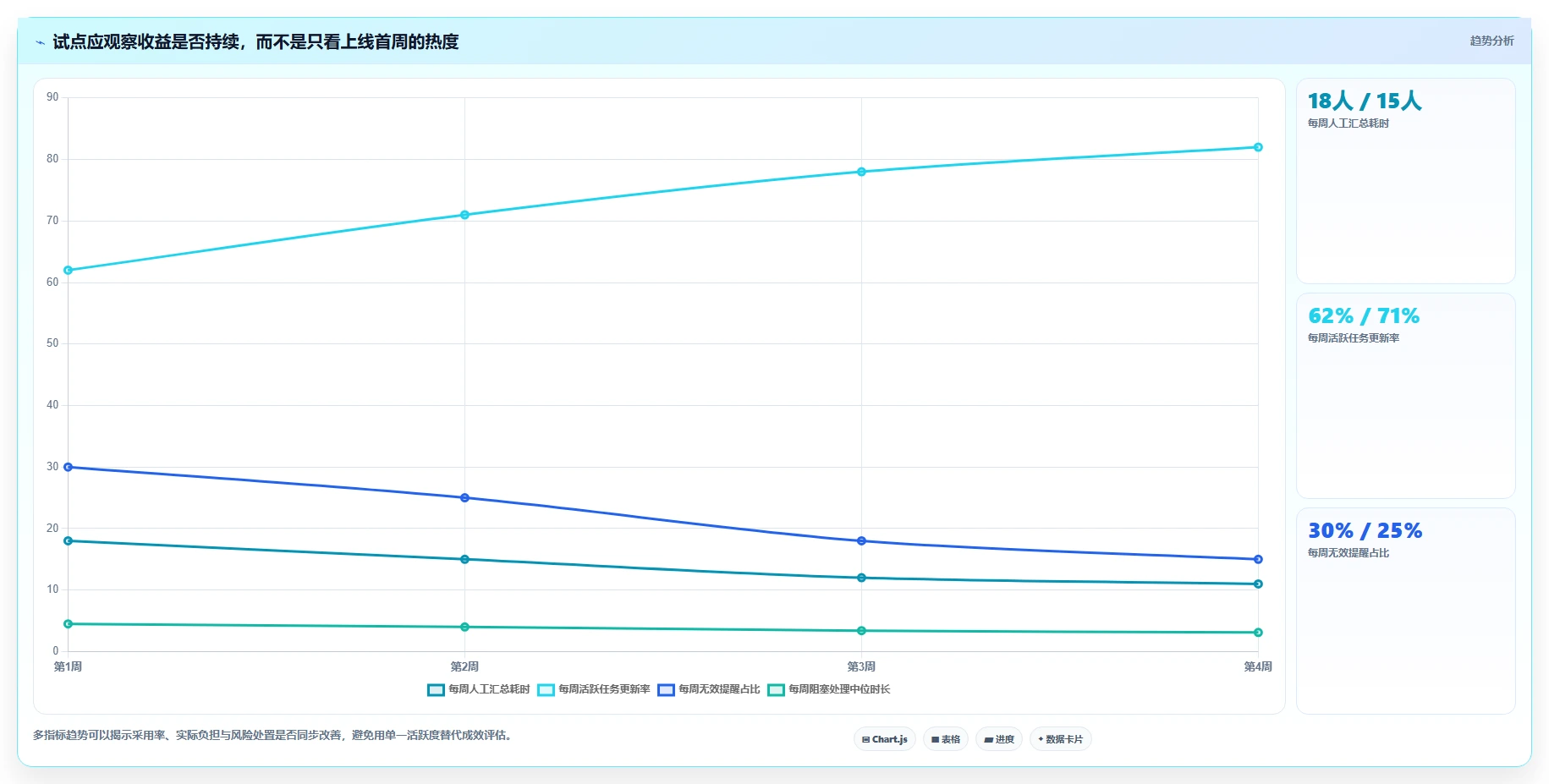This screenshot has height=784, width=1549.
Task: Click the 第3周 x-axis label
Action: (x=861, y=666)
